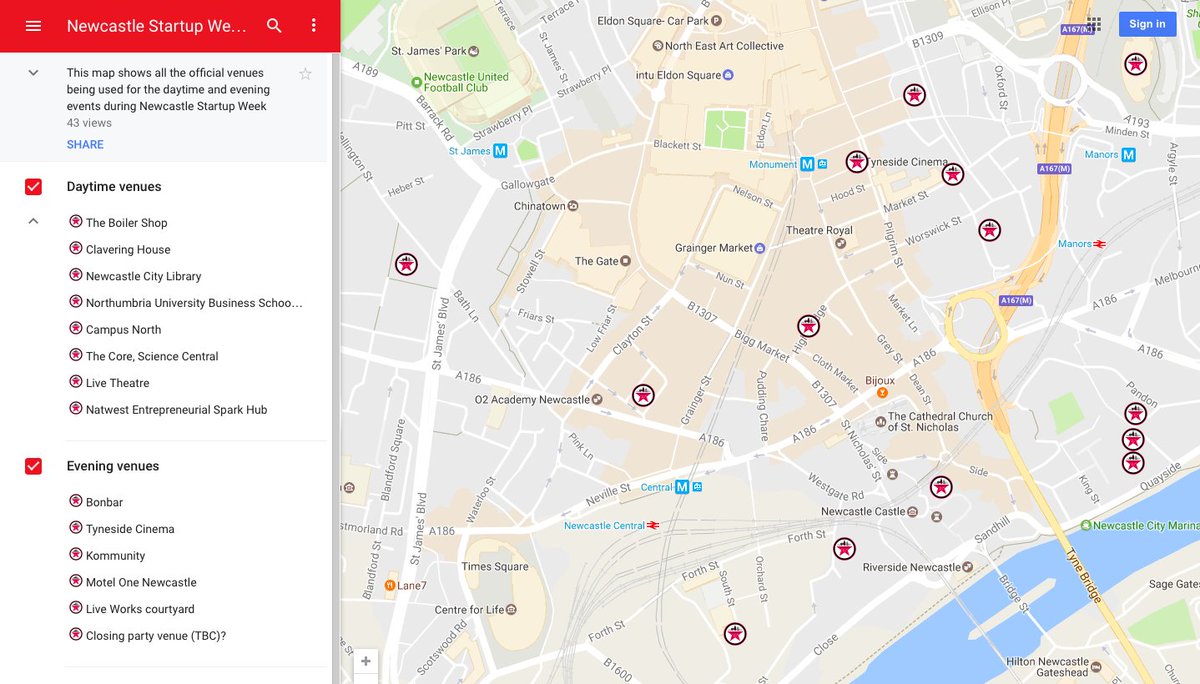Screen dimensions: 1200x684
Task: Click the Bonbar venue pin icon
Action: pos(76,501)
